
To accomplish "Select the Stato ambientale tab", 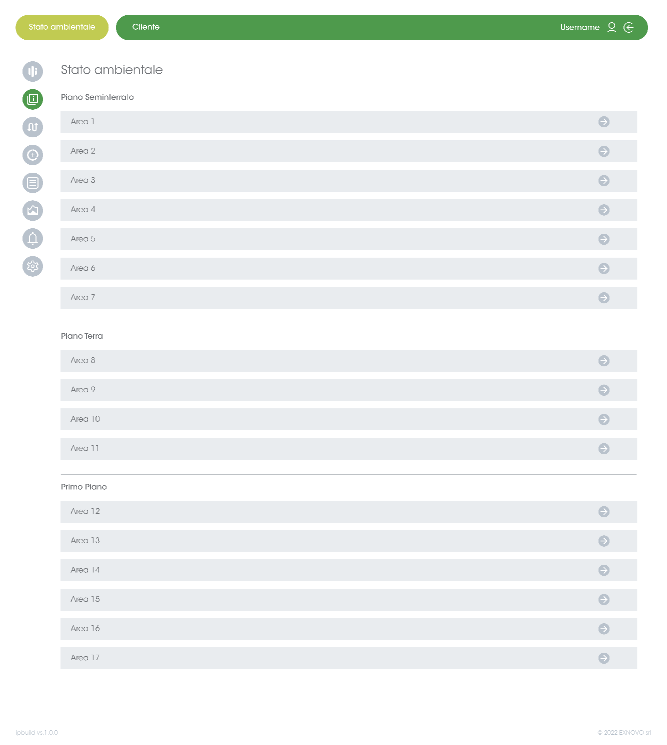I will (x=62, y=27).
